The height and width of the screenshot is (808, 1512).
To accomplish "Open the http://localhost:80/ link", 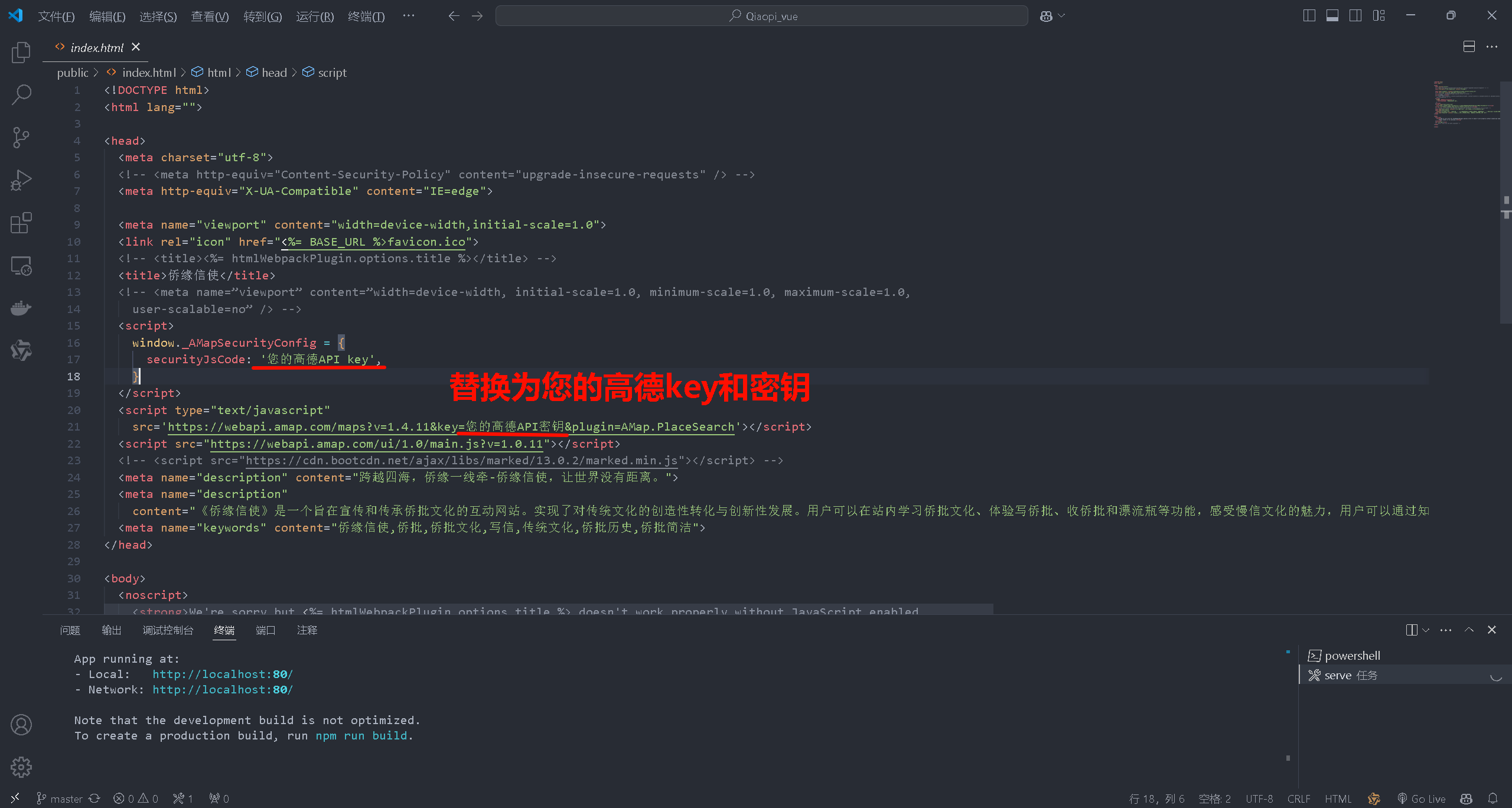I will (x=223, y=674).
